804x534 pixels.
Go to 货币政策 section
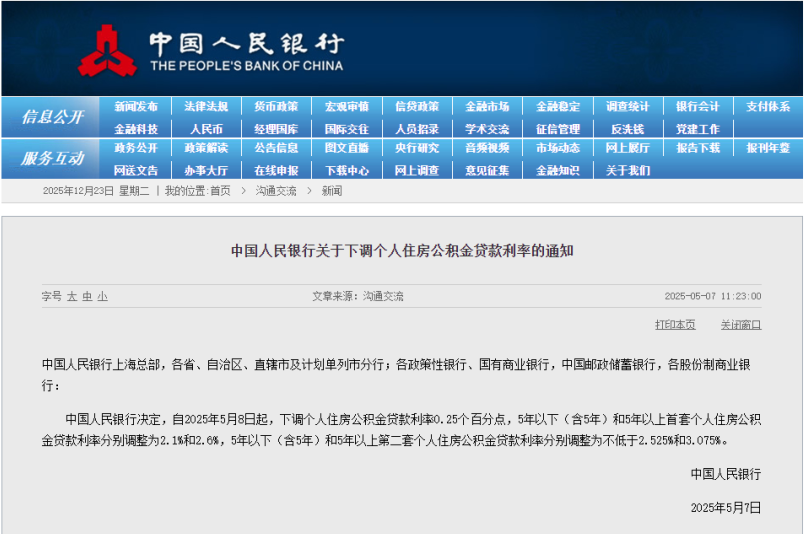point(276,107)
